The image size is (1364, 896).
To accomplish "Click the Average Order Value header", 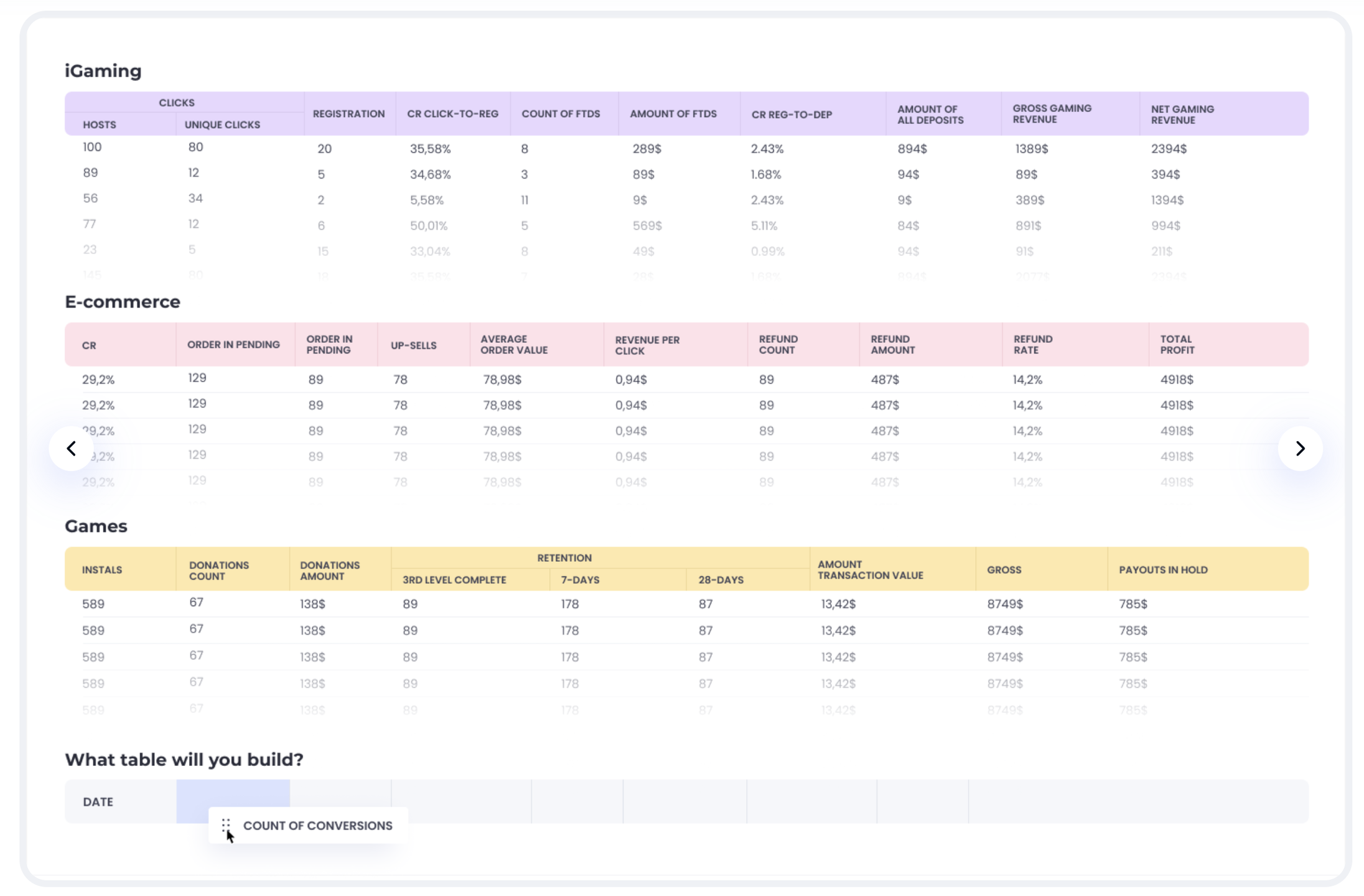I will (513, 345).
